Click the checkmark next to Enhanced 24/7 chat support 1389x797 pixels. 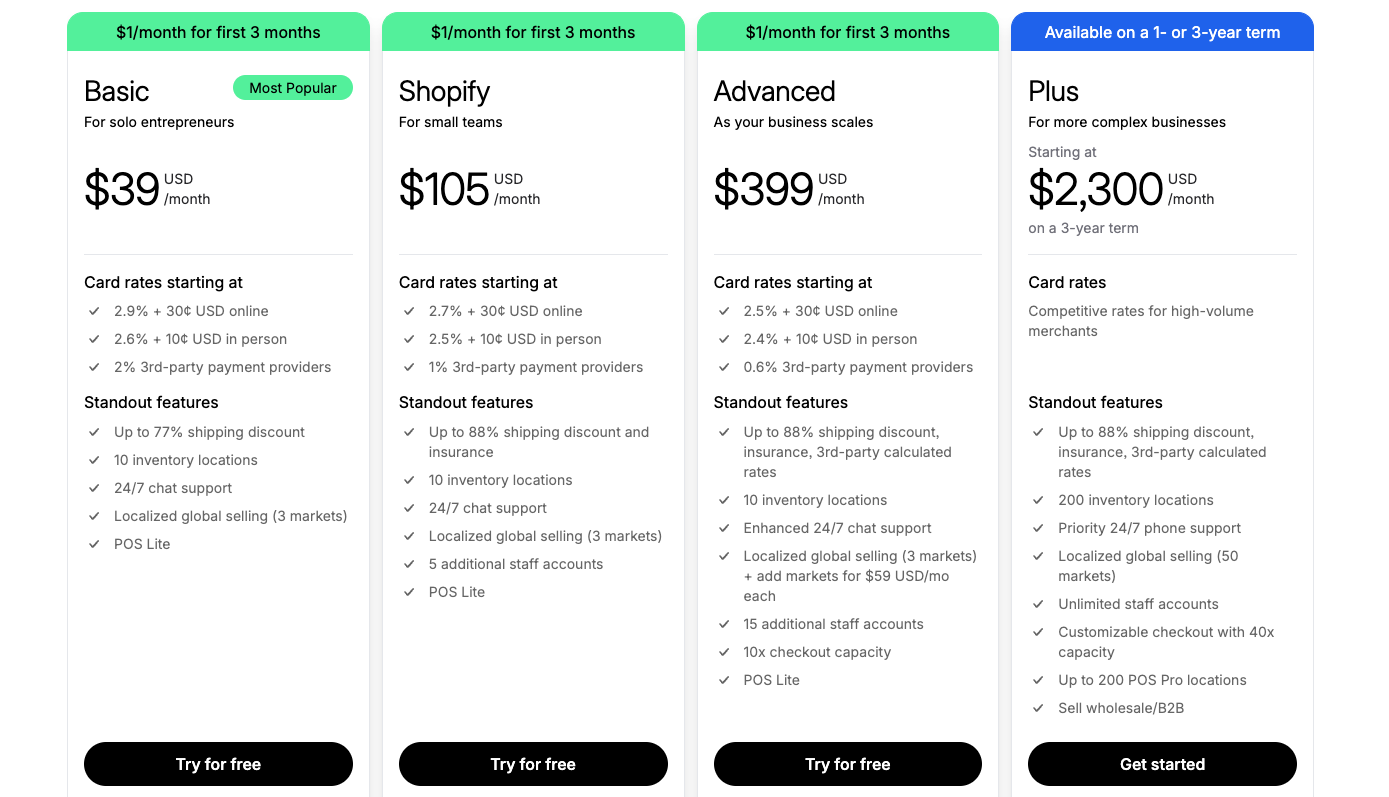[x=723, y=528]
